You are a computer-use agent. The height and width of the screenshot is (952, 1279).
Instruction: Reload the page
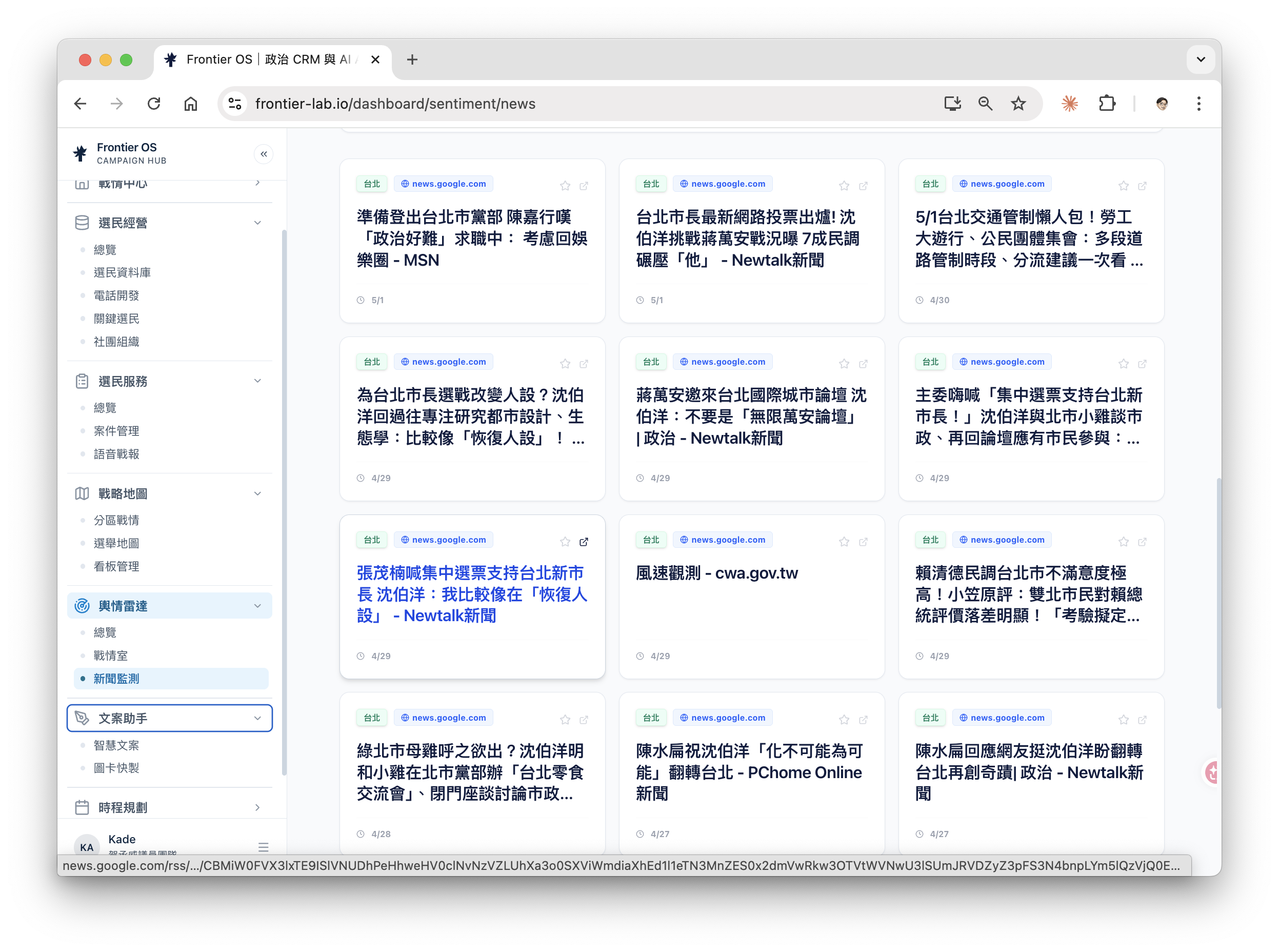[154, 104]
